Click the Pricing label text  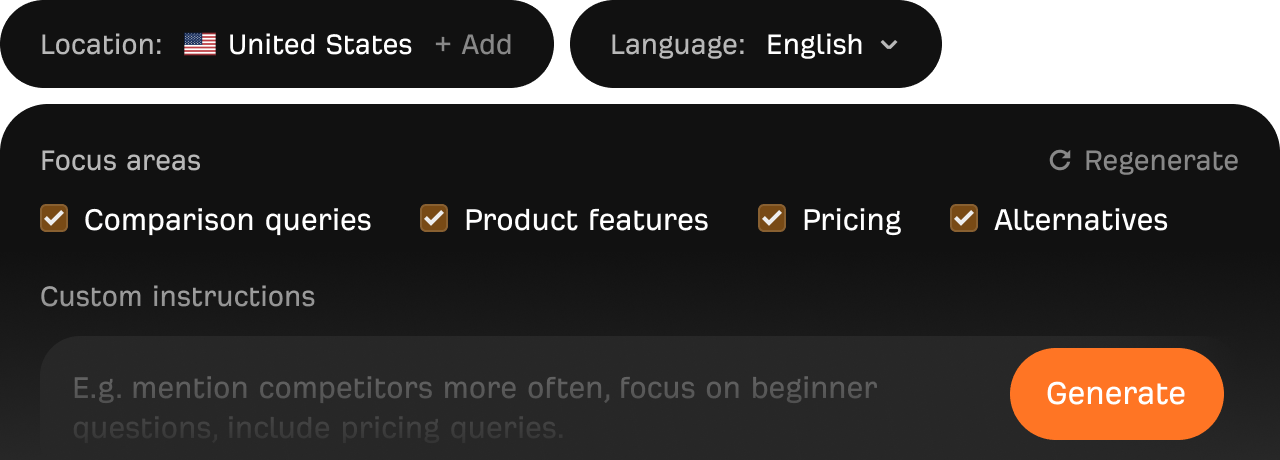[x=851, y=220]
